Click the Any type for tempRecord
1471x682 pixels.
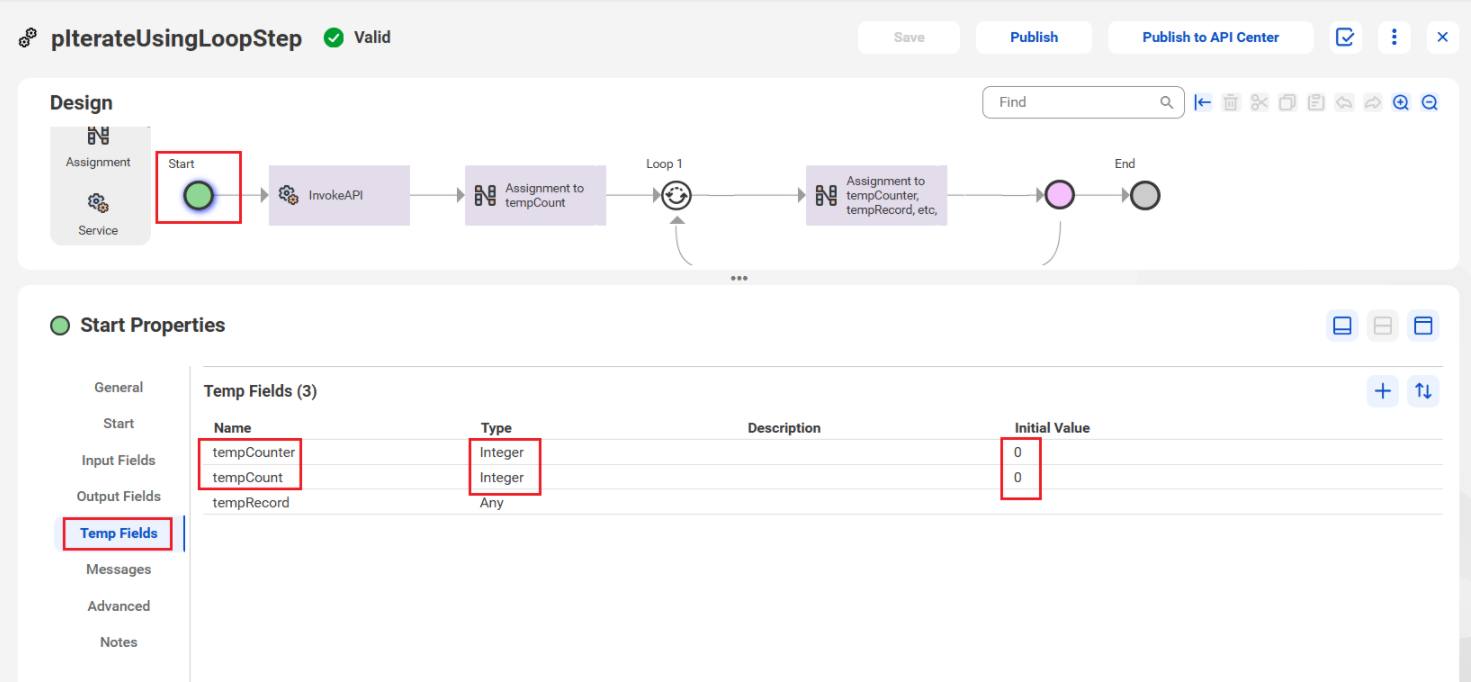coord(492,503)
